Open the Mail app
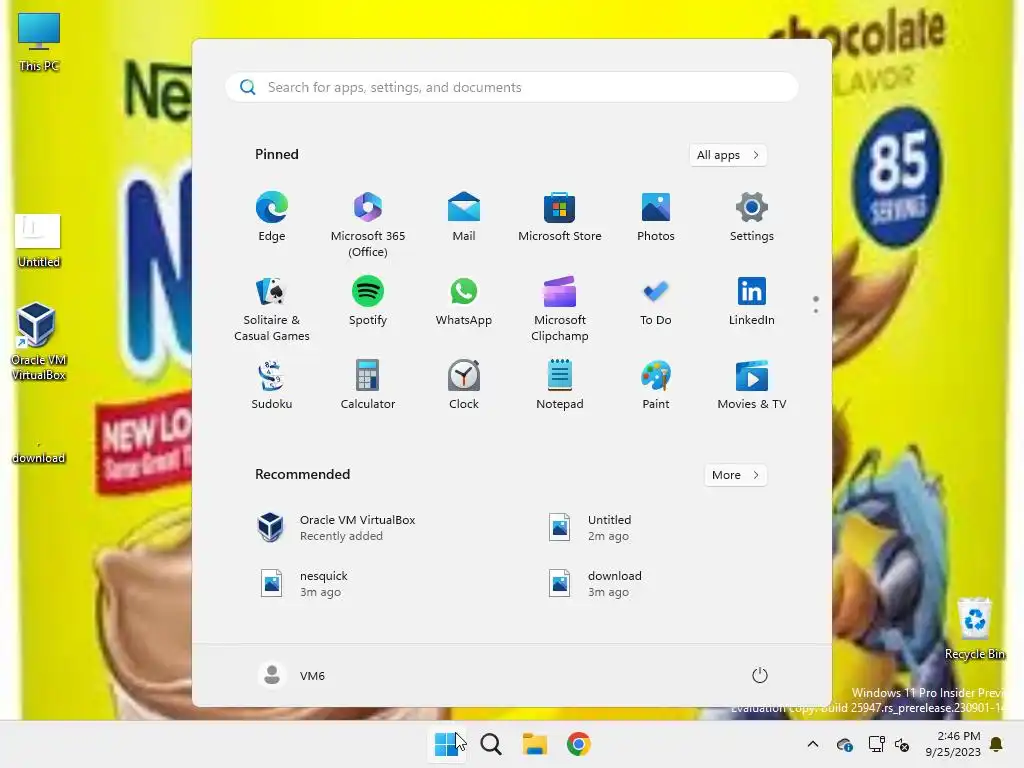 point(464,217)
